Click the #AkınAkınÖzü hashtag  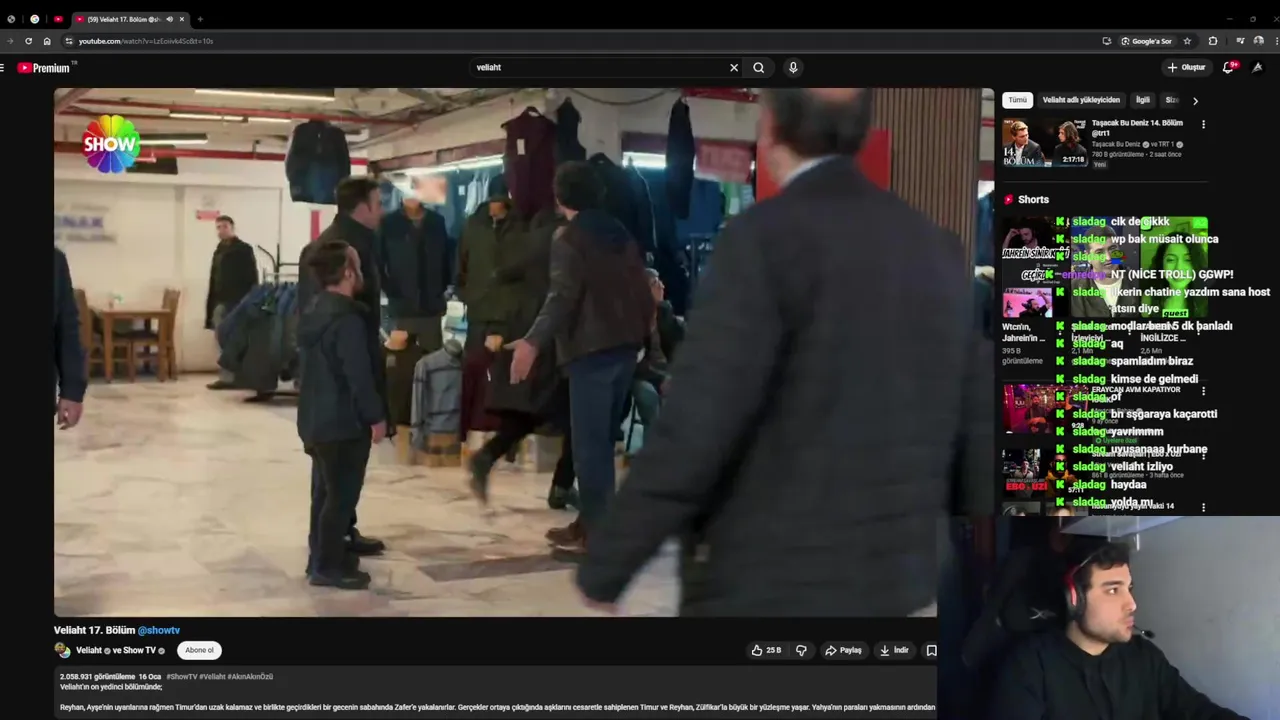[250, 677]
